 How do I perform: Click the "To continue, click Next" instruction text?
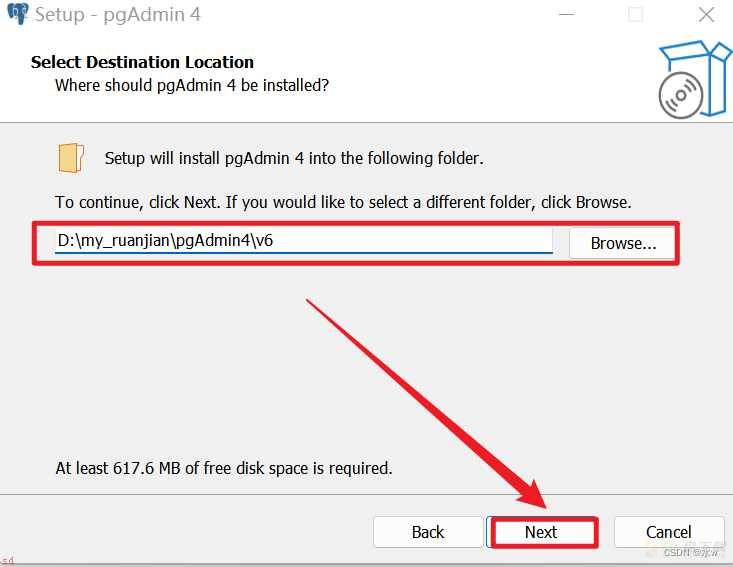(x=343, y=202)
